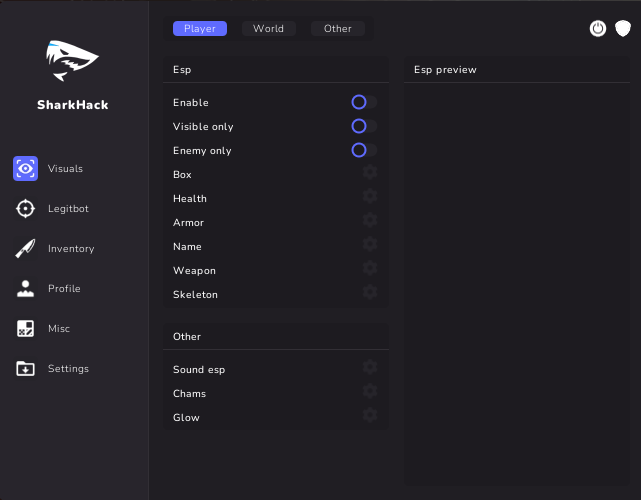Click the SharkHack shark logo

click(x=72, y=61)
